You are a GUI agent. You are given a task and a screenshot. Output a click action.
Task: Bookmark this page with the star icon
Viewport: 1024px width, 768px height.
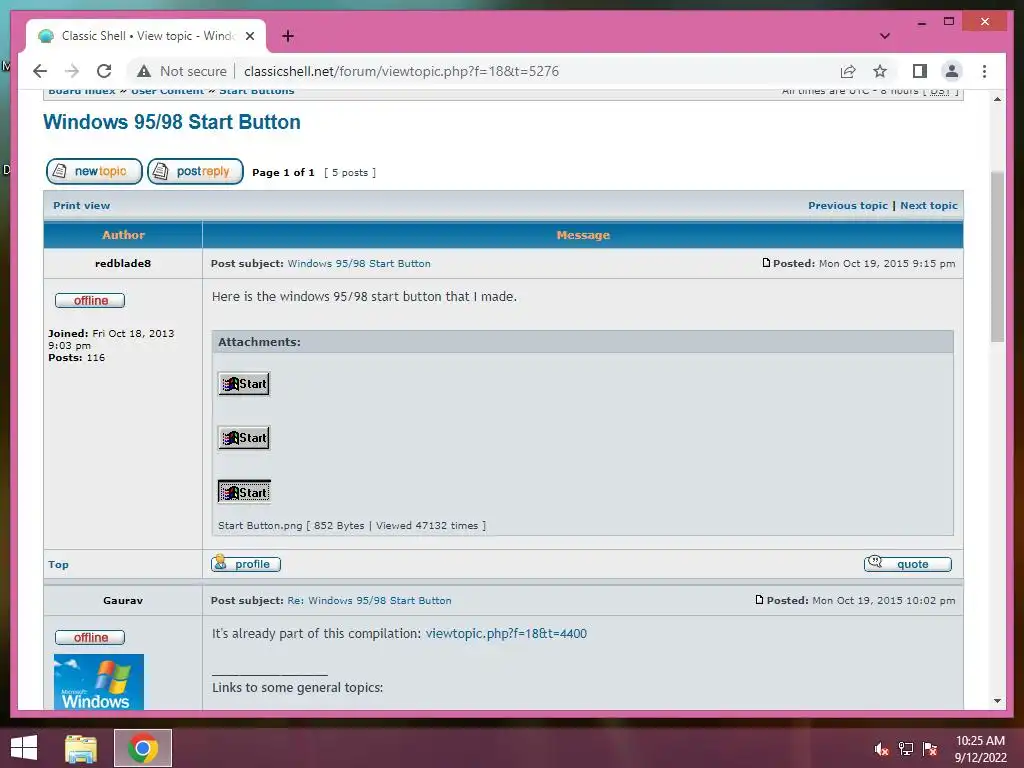(880, 71)
